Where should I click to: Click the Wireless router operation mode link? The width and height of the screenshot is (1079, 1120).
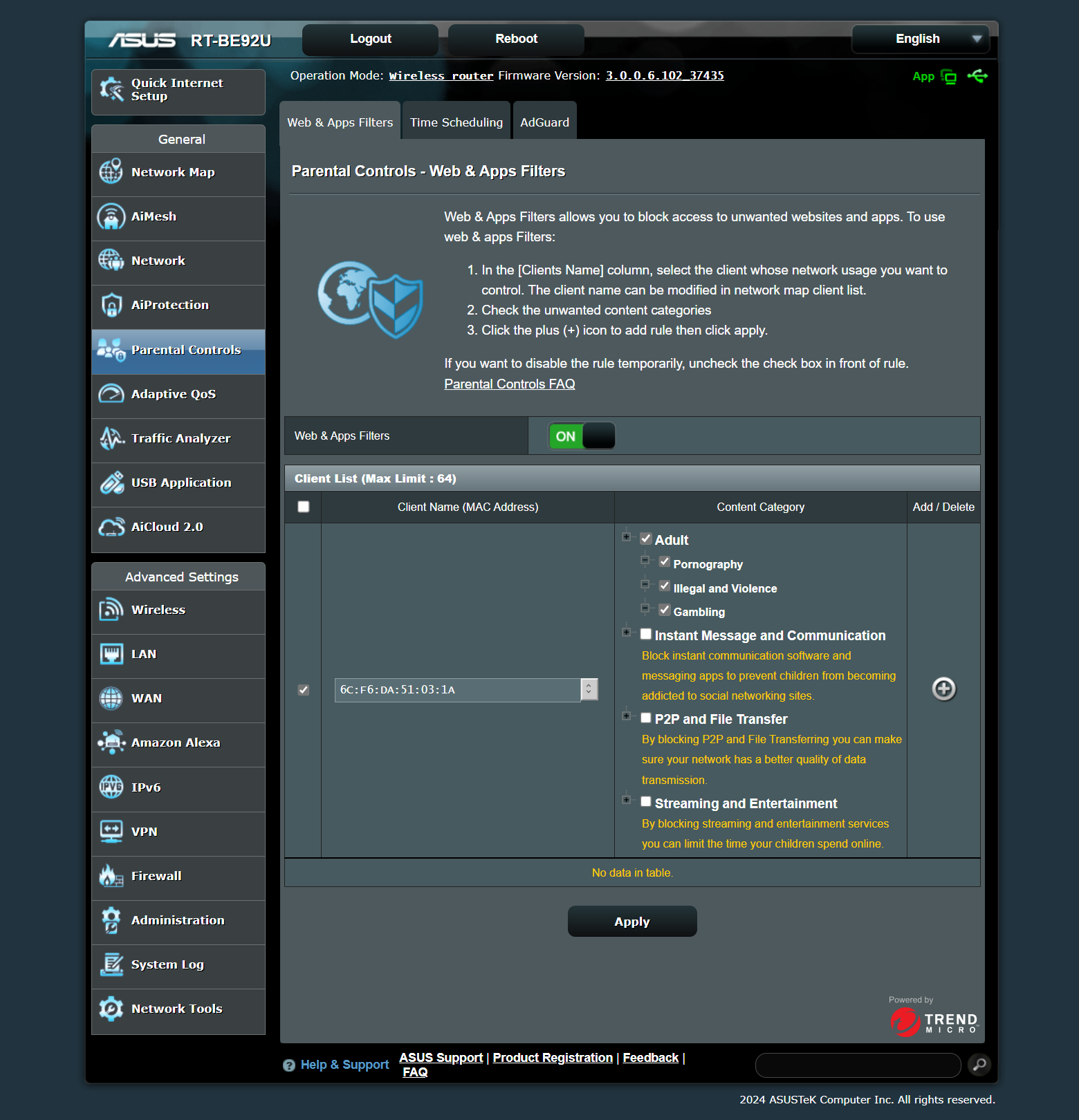[x=441, y=76]
